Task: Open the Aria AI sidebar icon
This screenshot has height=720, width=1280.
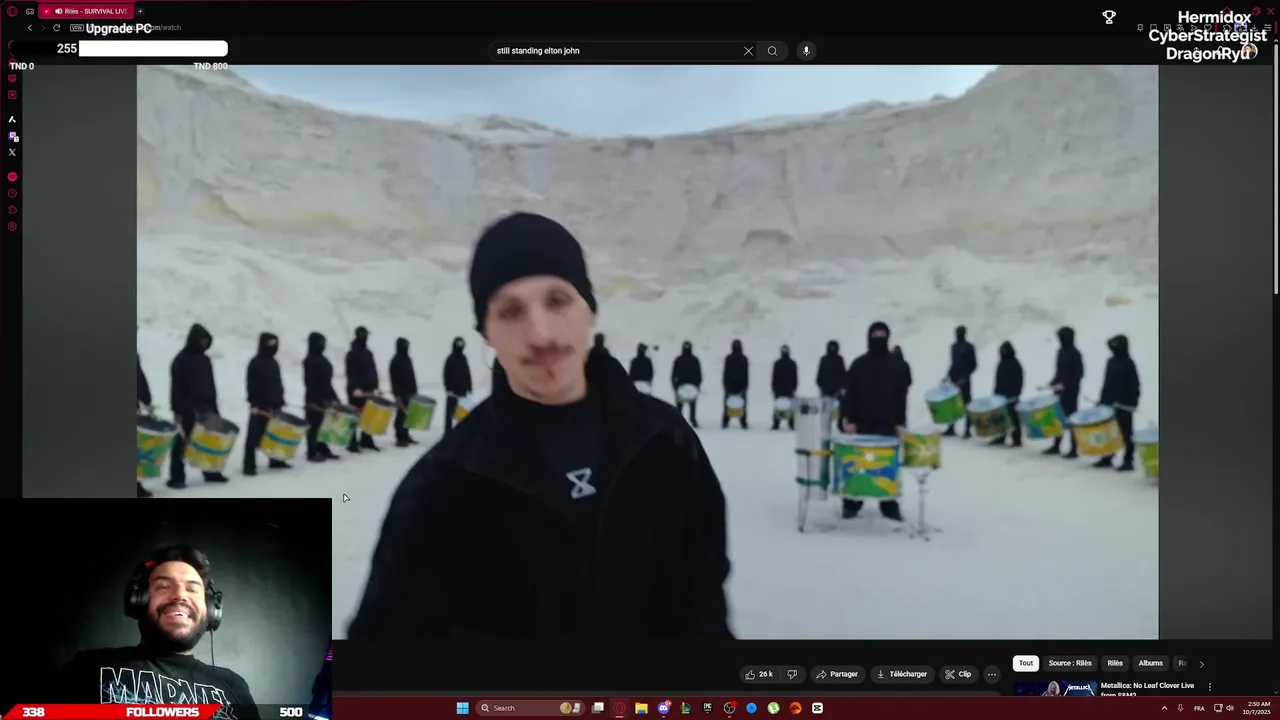Action: 12,119
